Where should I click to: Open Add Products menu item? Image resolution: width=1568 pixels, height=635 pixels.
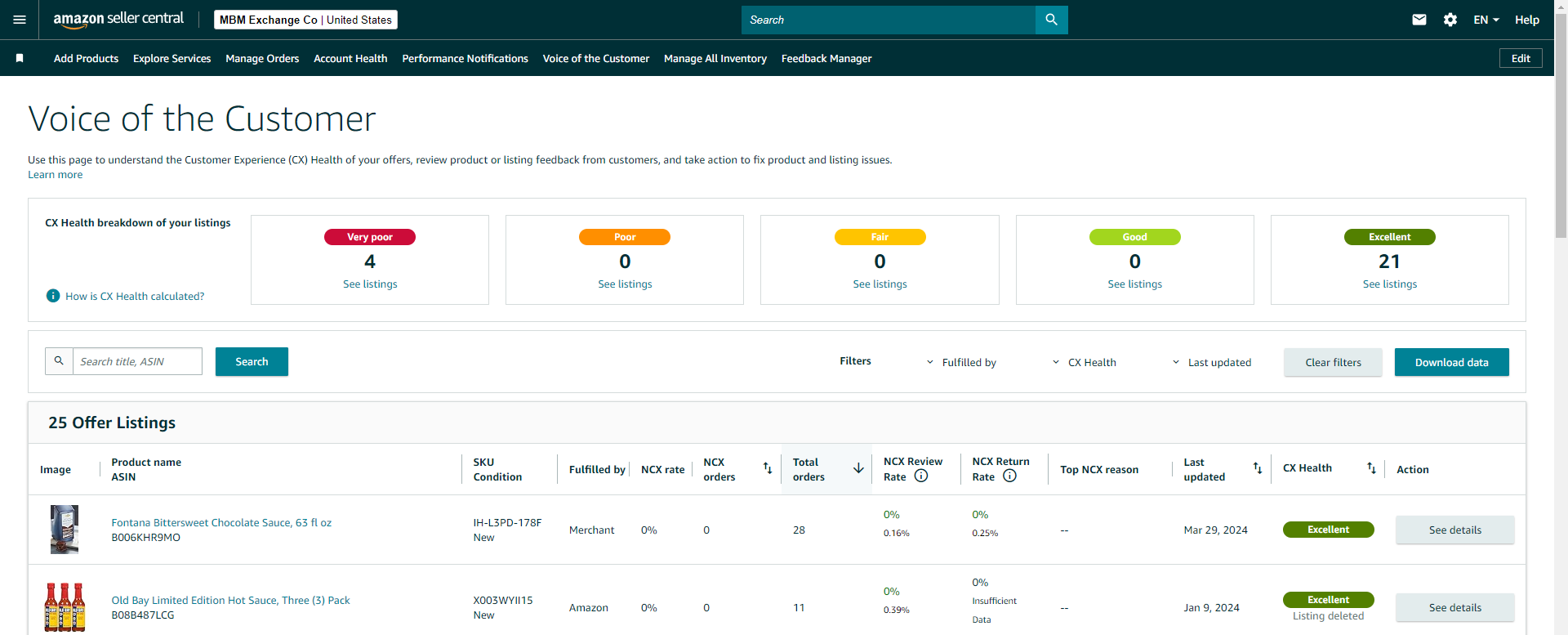(x=86, y=58)
